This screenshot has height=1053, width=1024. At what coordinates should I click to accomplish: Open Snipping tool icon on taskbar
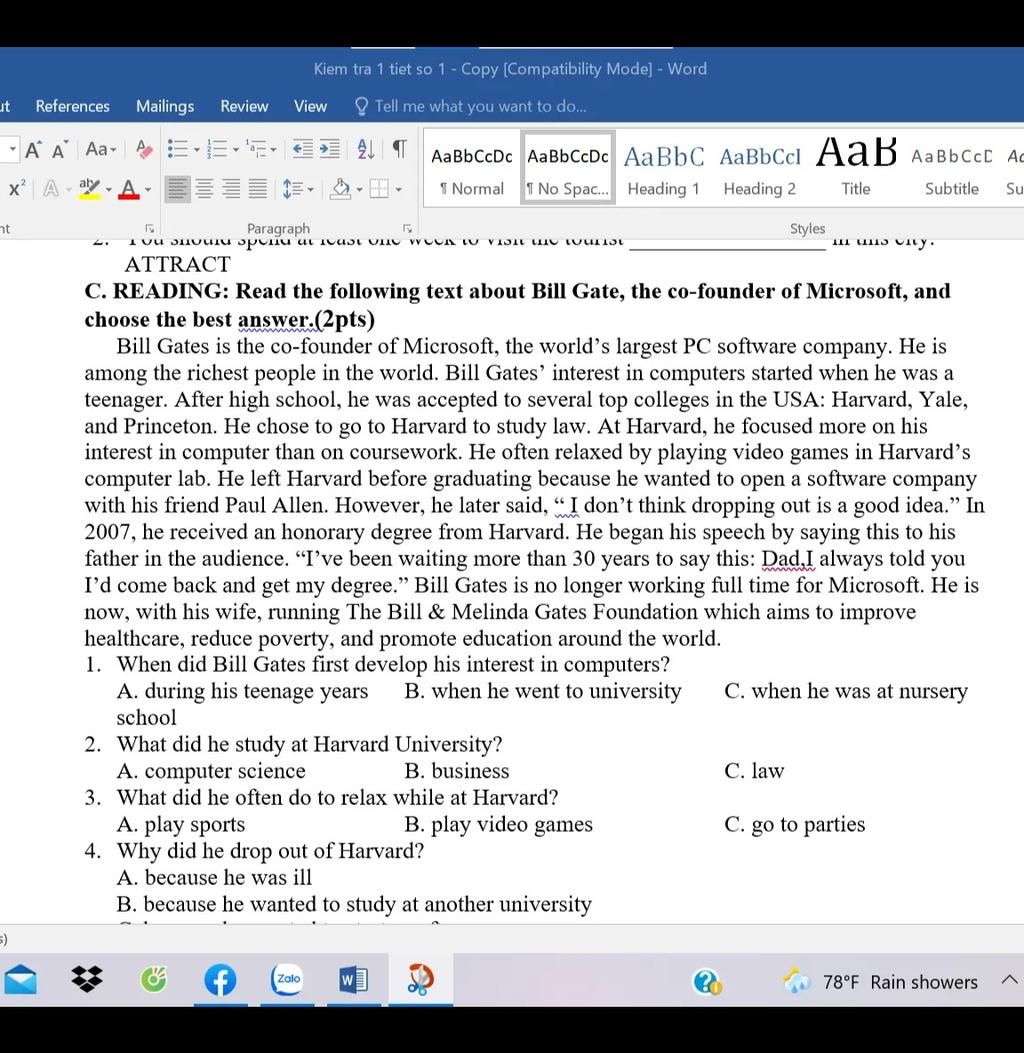(x=420, y=980)
